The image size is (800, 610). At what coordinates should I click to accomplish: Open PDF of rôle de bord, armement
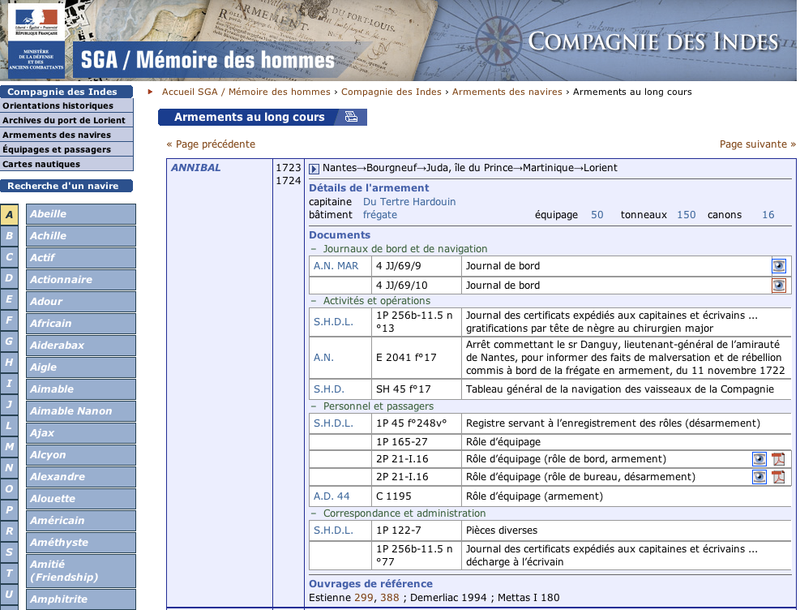click(778, 459)
